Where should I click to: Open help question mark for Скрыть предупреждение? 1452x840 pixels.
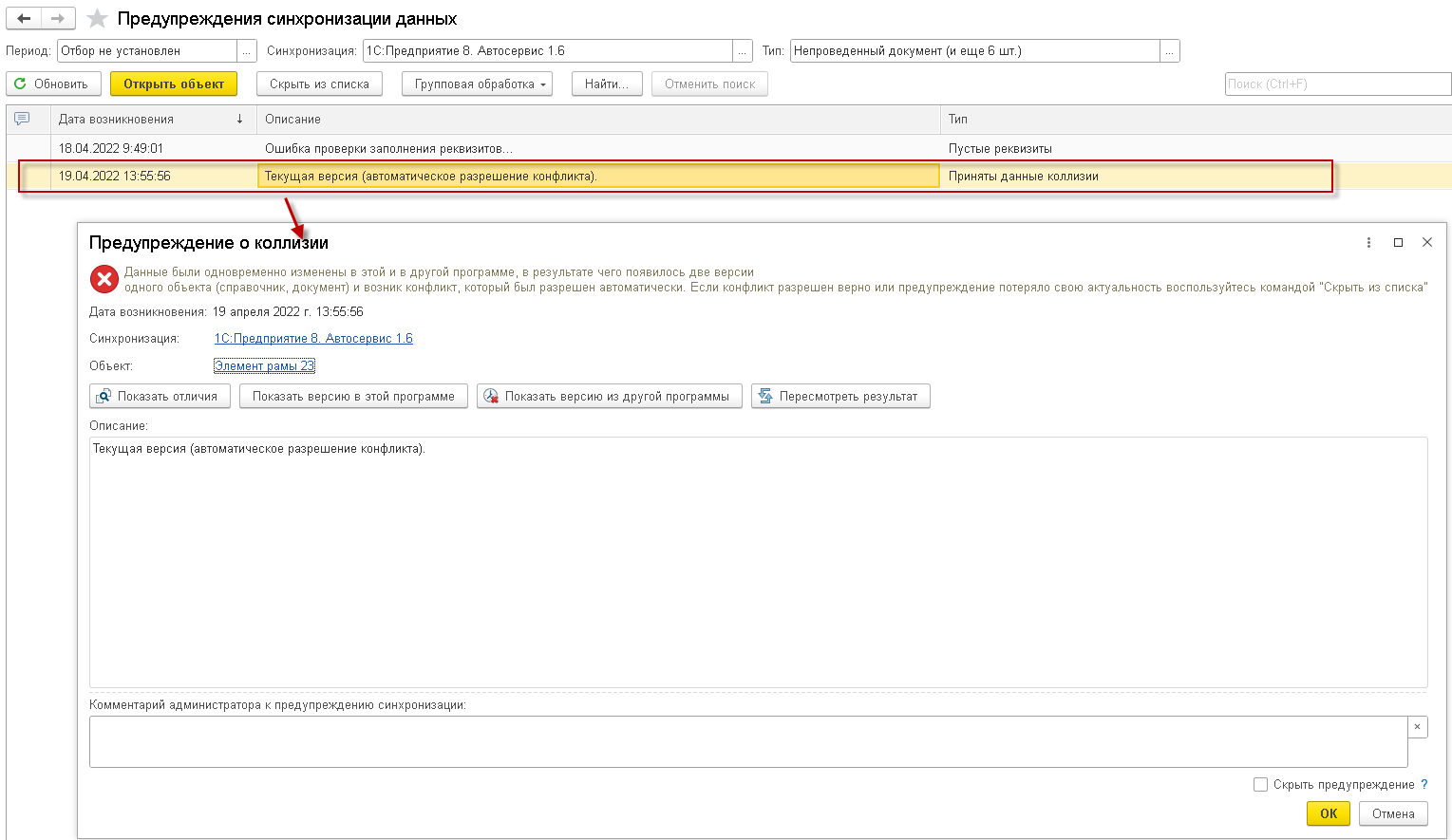(1424, 785)
